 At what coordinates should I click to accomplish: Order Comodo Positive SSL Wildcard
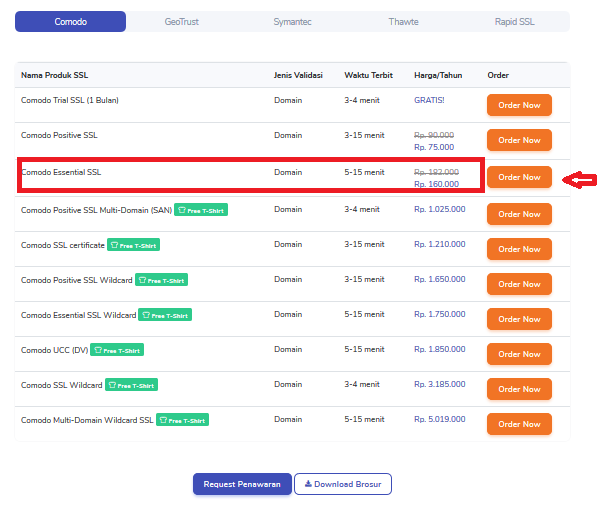click(x=519, y=284)
